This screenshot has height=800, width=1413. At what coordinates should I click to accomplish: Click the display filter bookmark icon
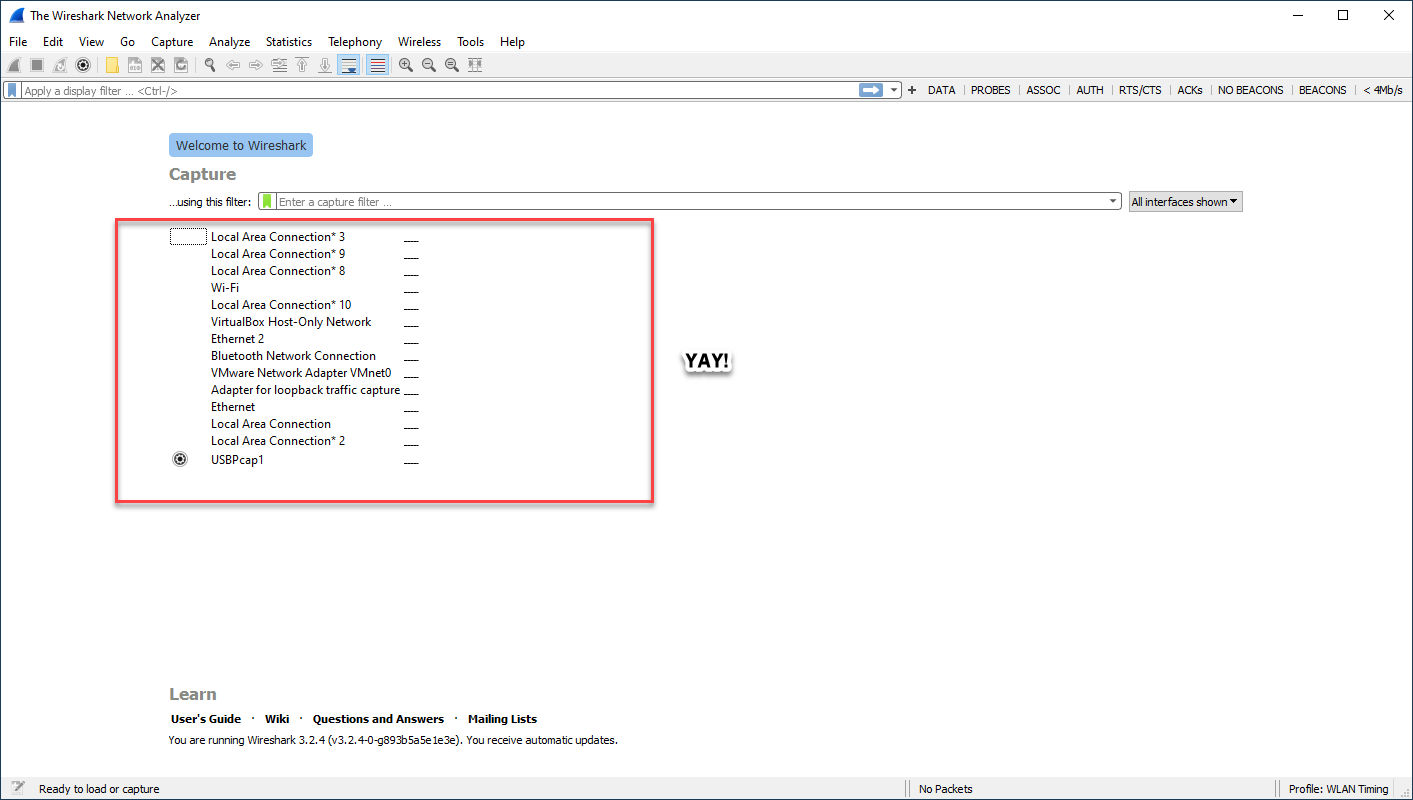(x=12, y=90)
